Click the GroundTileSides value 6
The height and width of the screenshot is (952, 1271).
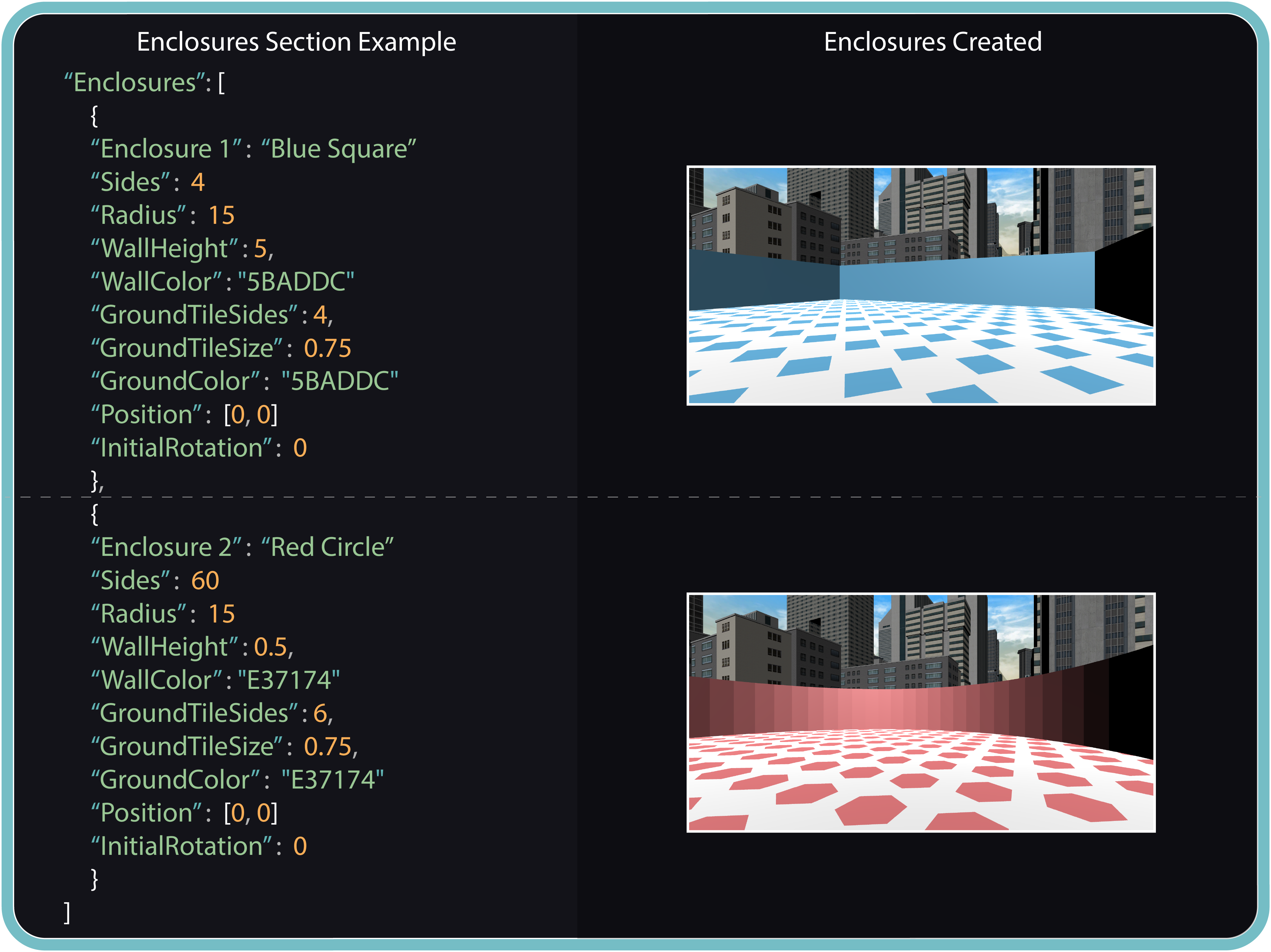pyautogui.click(x=320, y=713)
